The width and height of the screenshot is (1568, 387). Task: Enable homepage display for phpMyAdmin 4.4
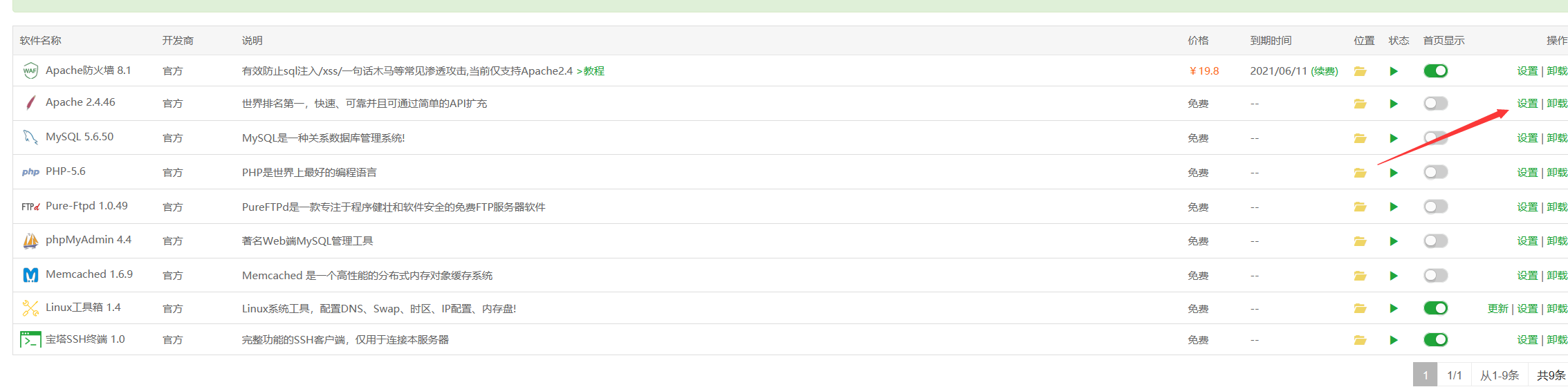pos(1436,240)
